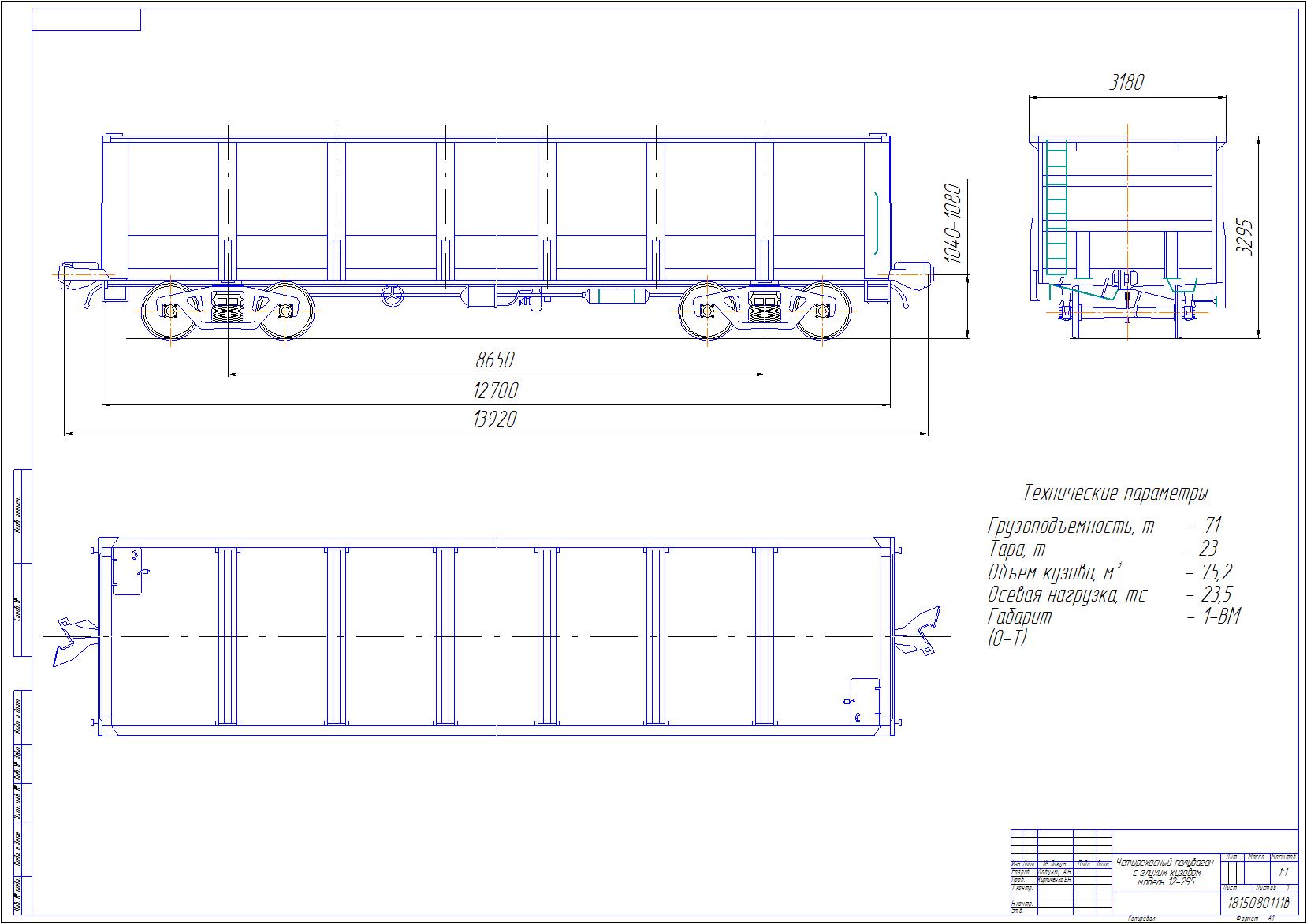
Task: Click the 12700 body length dimension
Action: click(495, 390)
